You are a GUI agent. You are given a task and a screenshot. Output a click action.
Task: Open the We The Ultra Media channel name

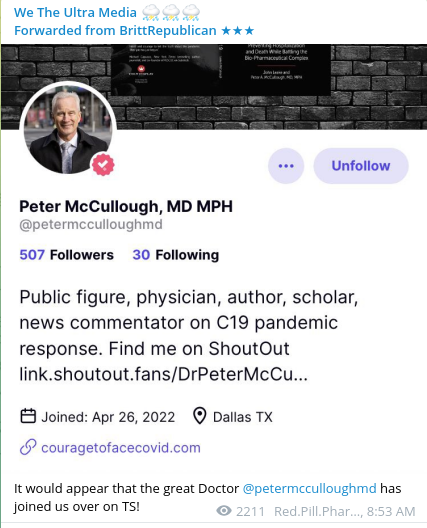point(75,13)
